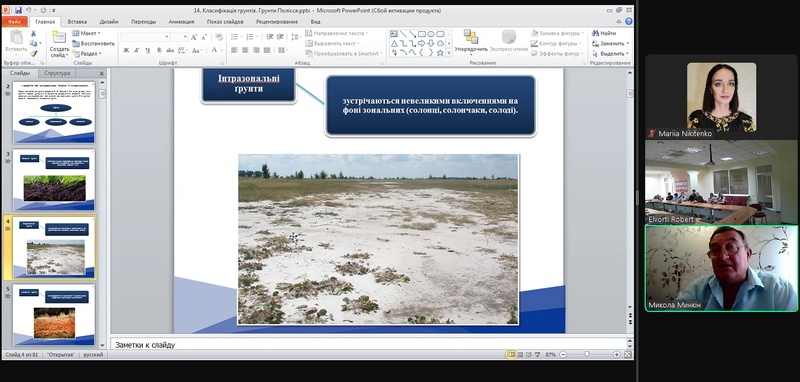
Task: Switch to the Структура pane tab
Action: pyautogui.click(x=57, y=73)
